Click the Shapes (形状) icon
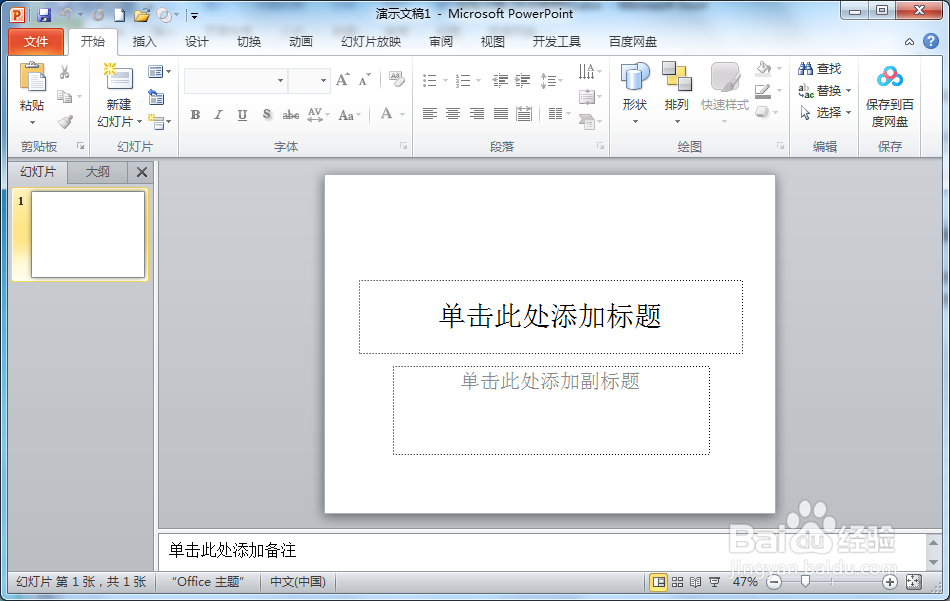This screenshot has width=950, height=601. tap(635, 77)
